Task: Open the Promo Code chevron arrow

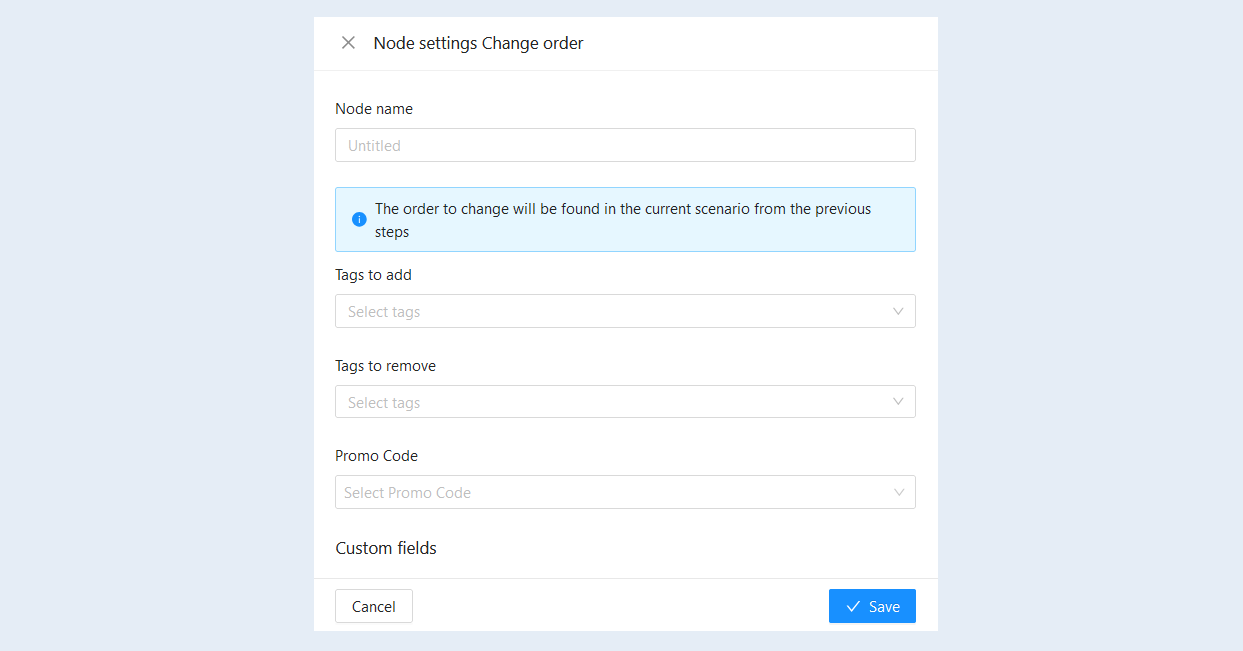Action: tap(898, 492)
